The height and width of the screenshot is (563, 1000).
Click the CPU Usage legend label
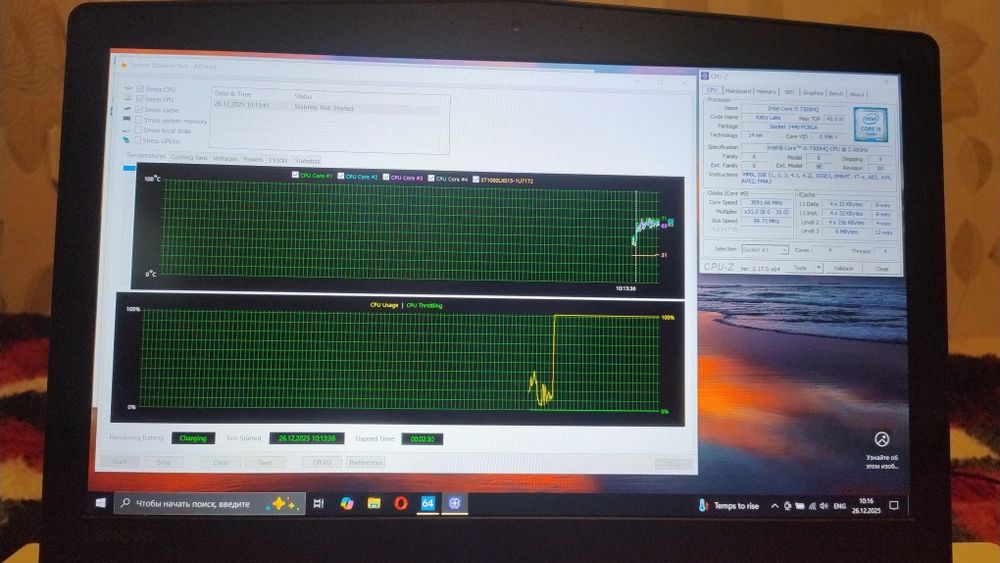click(x=384, y=305)
